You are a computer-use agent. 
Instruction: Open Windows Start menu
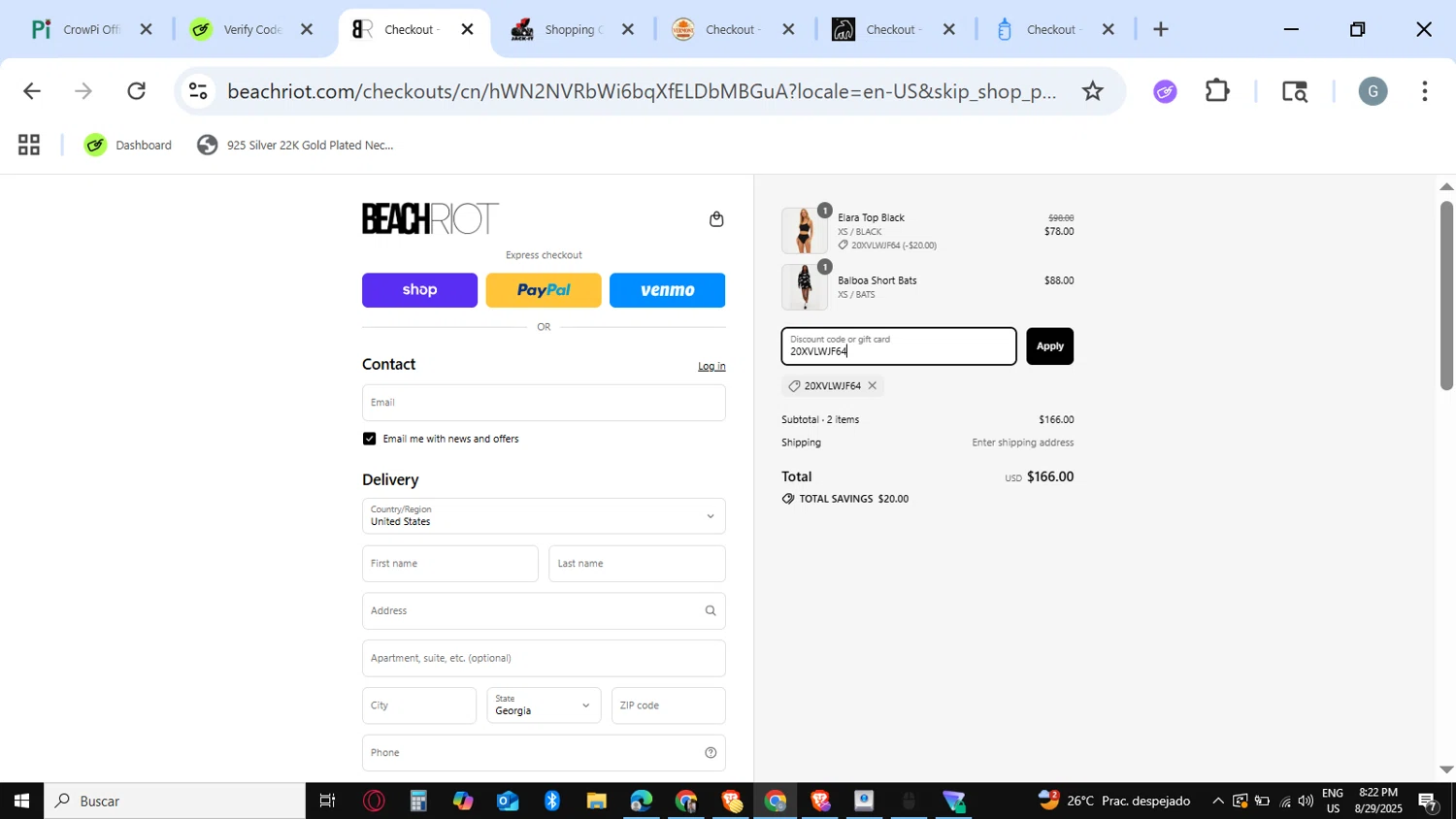20,801
